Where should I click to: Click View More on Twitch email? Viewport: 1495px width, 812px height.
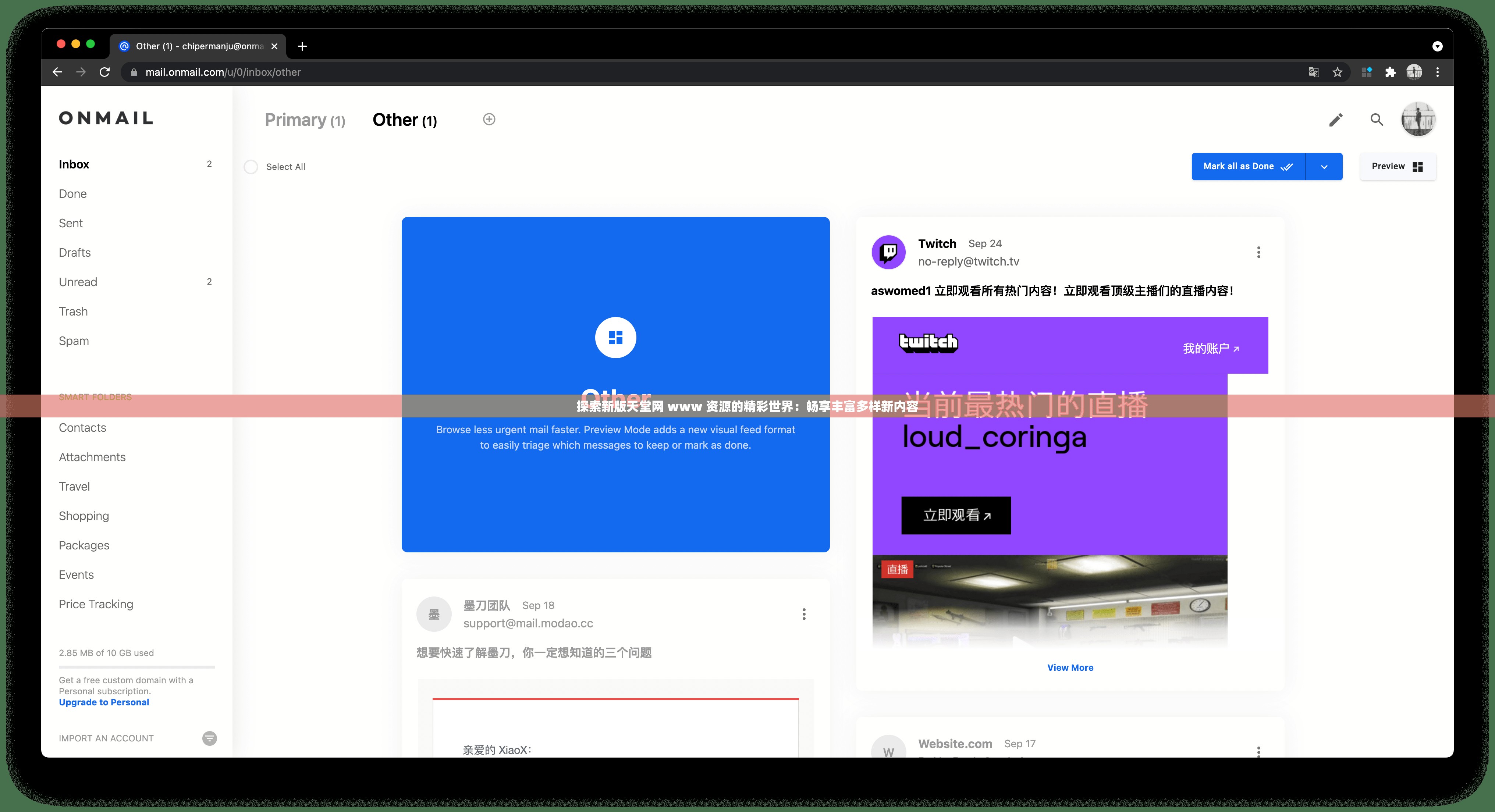[1070, 667]
